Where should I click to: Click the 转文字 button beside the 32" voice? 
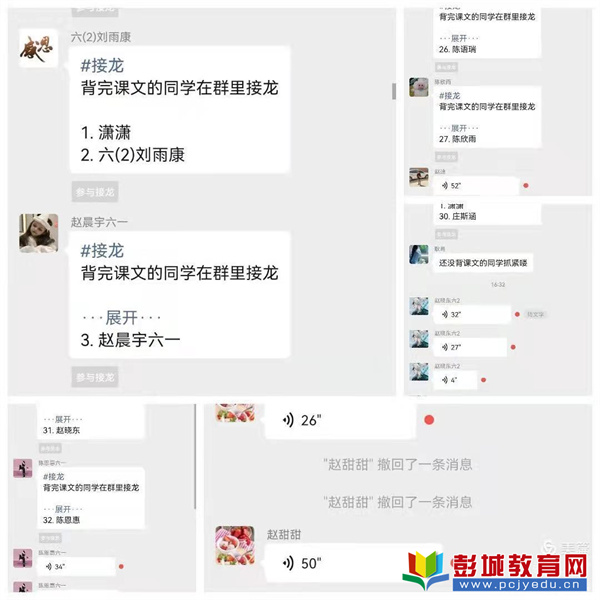click(535, 315)
